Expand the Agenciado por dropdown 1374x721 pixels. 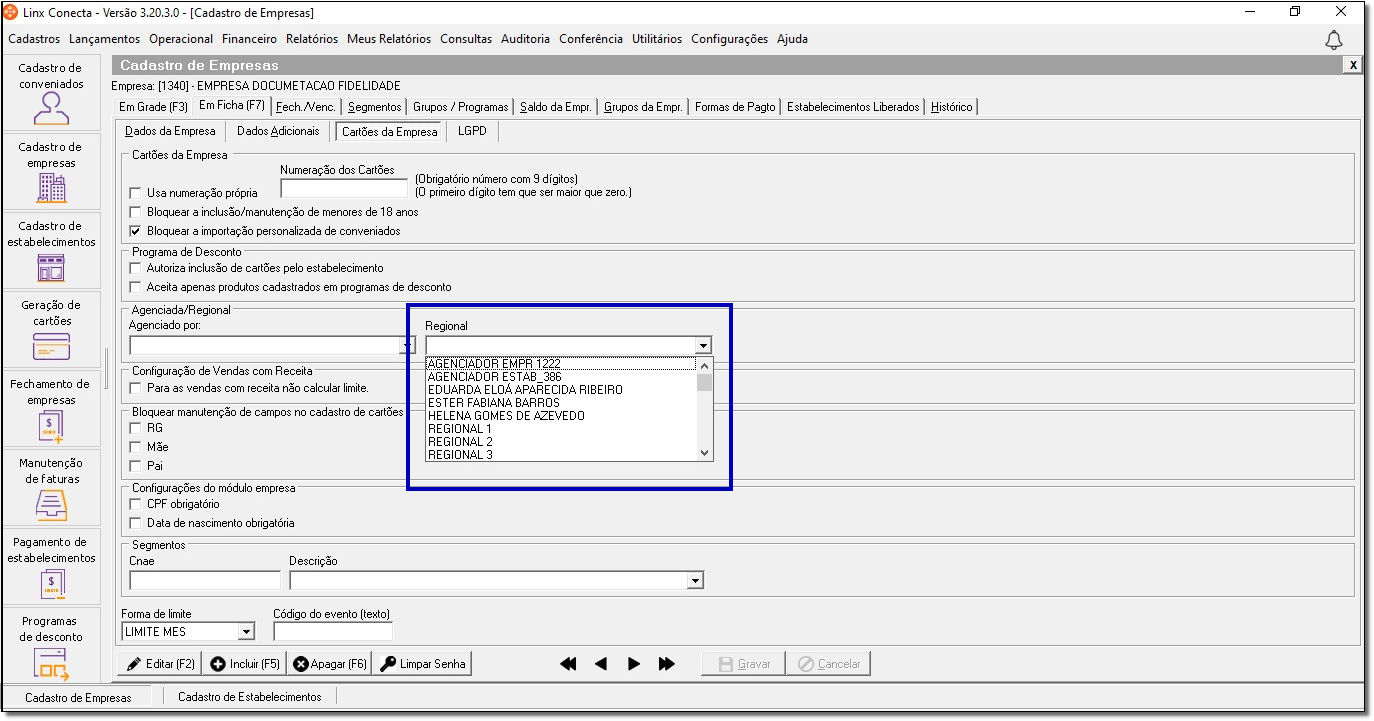coord(407,346)
